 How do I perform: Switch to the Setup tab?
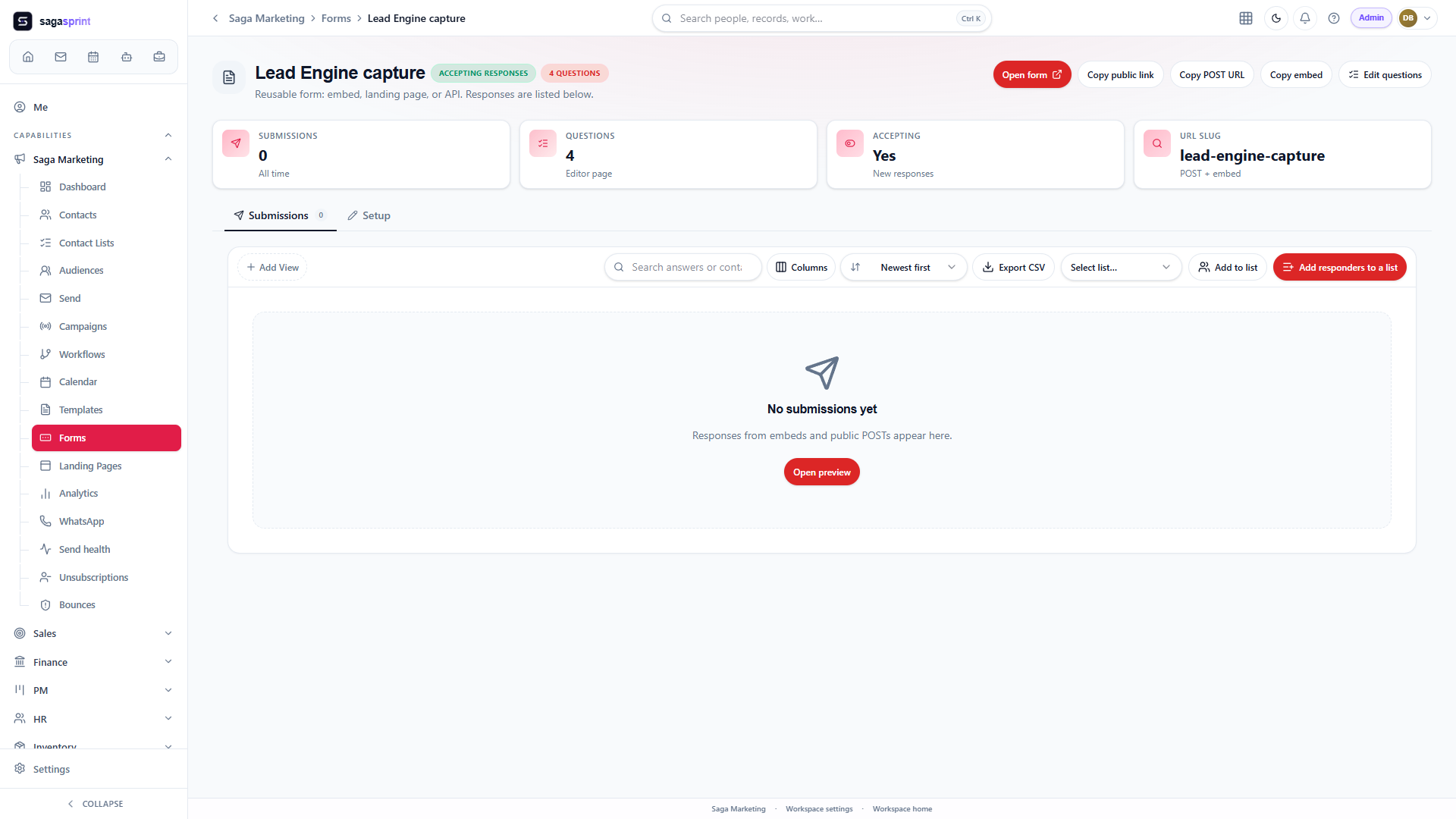[x=369, y=215]
